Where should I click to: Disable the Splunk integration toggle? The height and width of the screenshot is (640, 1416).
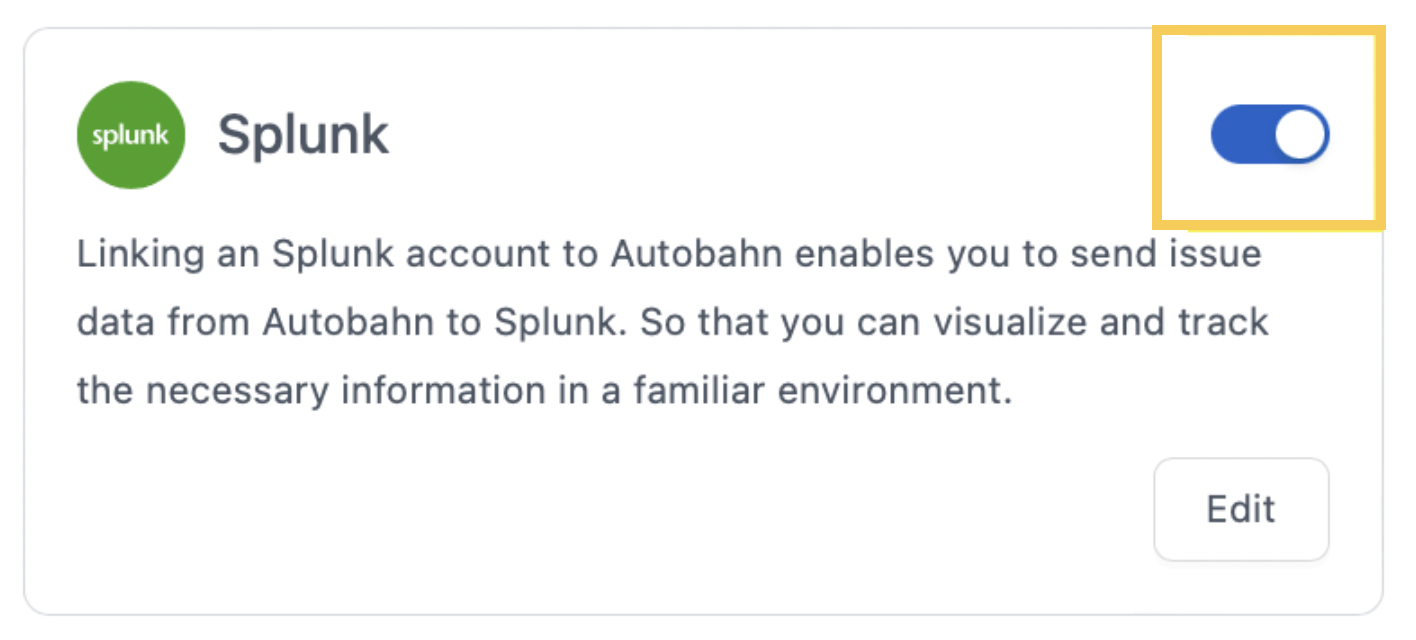[x=1270, y=134]
